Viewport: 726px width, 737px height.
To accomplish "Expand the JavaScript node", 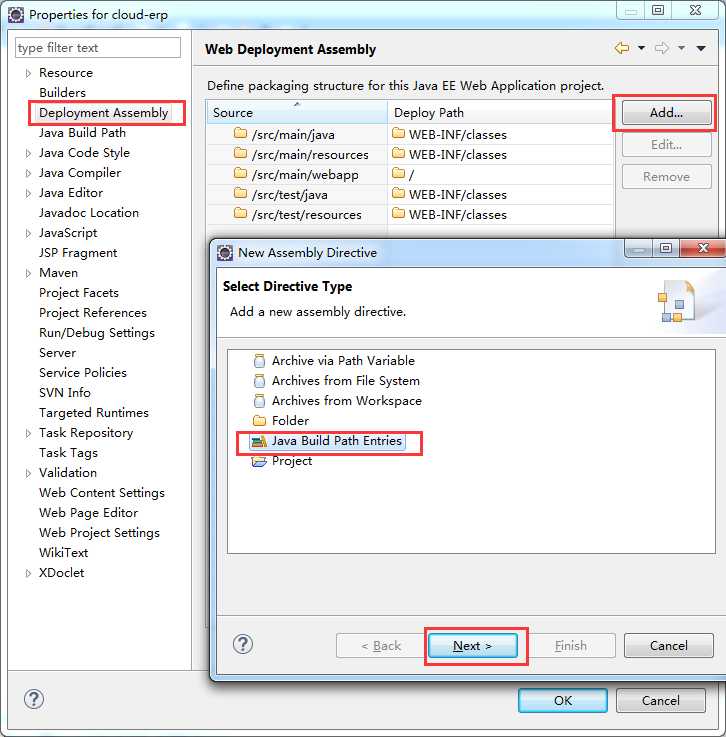I will 28,233.
